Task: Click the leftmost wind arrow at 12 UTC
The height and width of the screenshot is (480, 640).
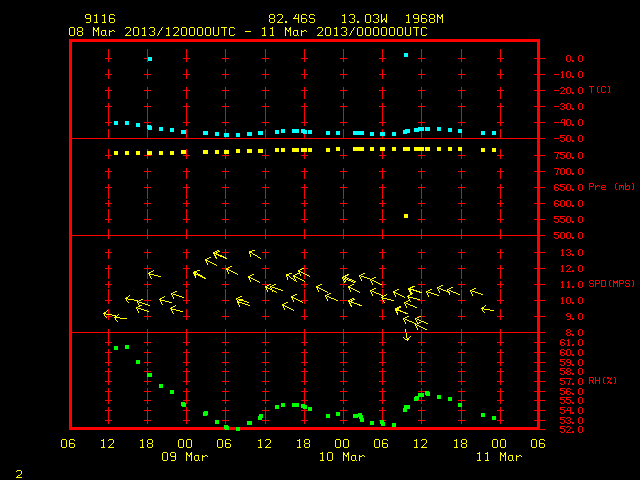Action: pyautogui.click(x=109, y=314)
